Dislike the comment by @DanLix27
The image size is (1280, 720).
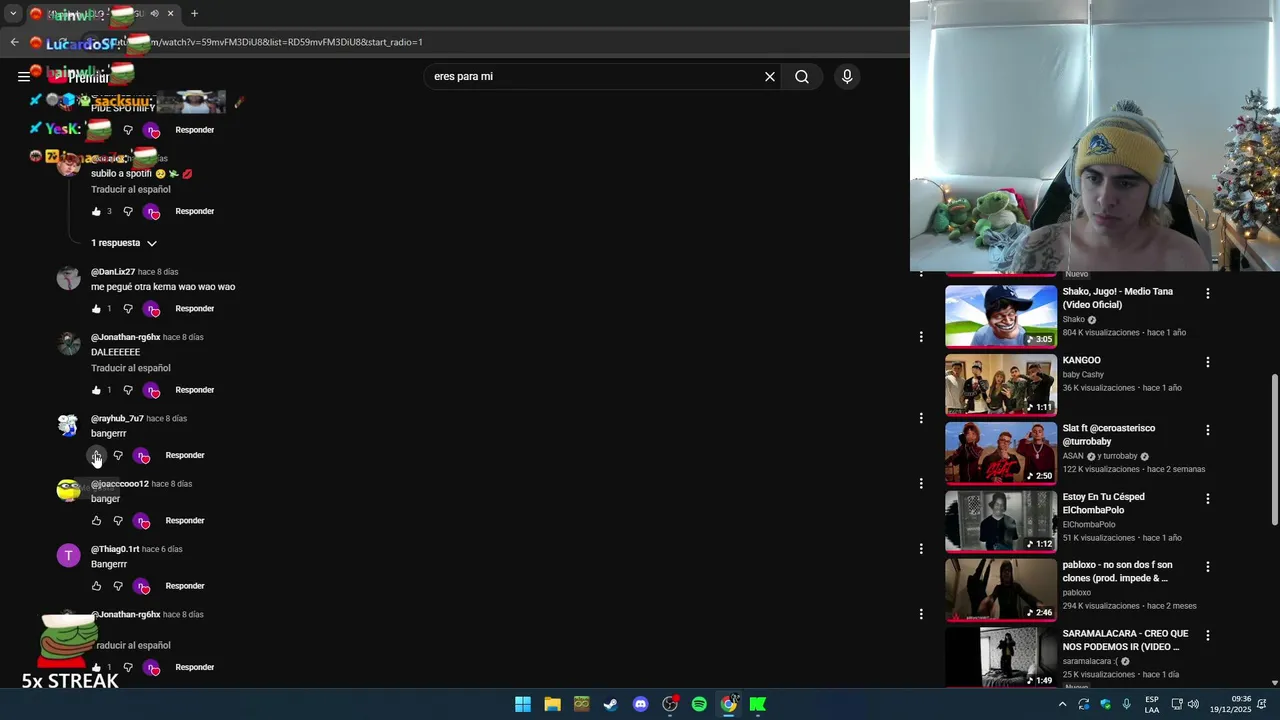(x=128, y=309)
